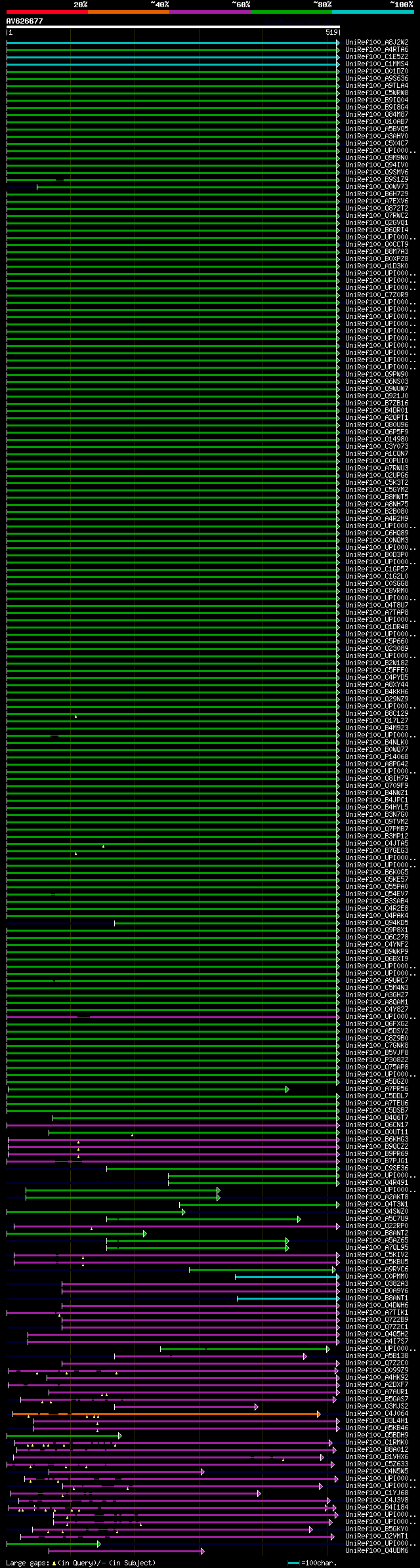The width and height of the screenshot is (420, 1568).
Task: Click the red ~20% identity legend segment
Action: 47,12
